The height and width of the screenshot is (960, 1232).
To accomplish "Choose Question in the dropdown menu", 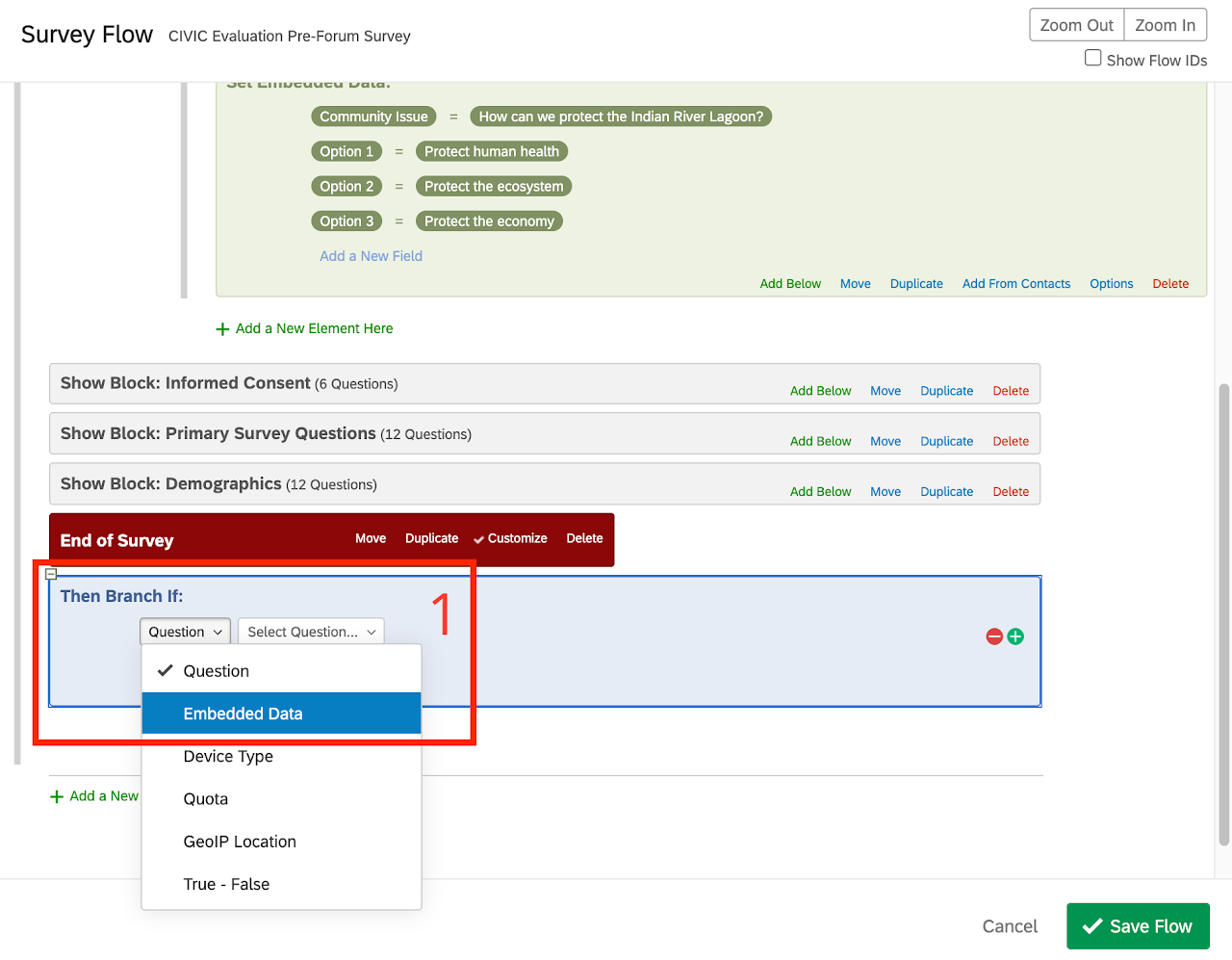I will (281, 671).
